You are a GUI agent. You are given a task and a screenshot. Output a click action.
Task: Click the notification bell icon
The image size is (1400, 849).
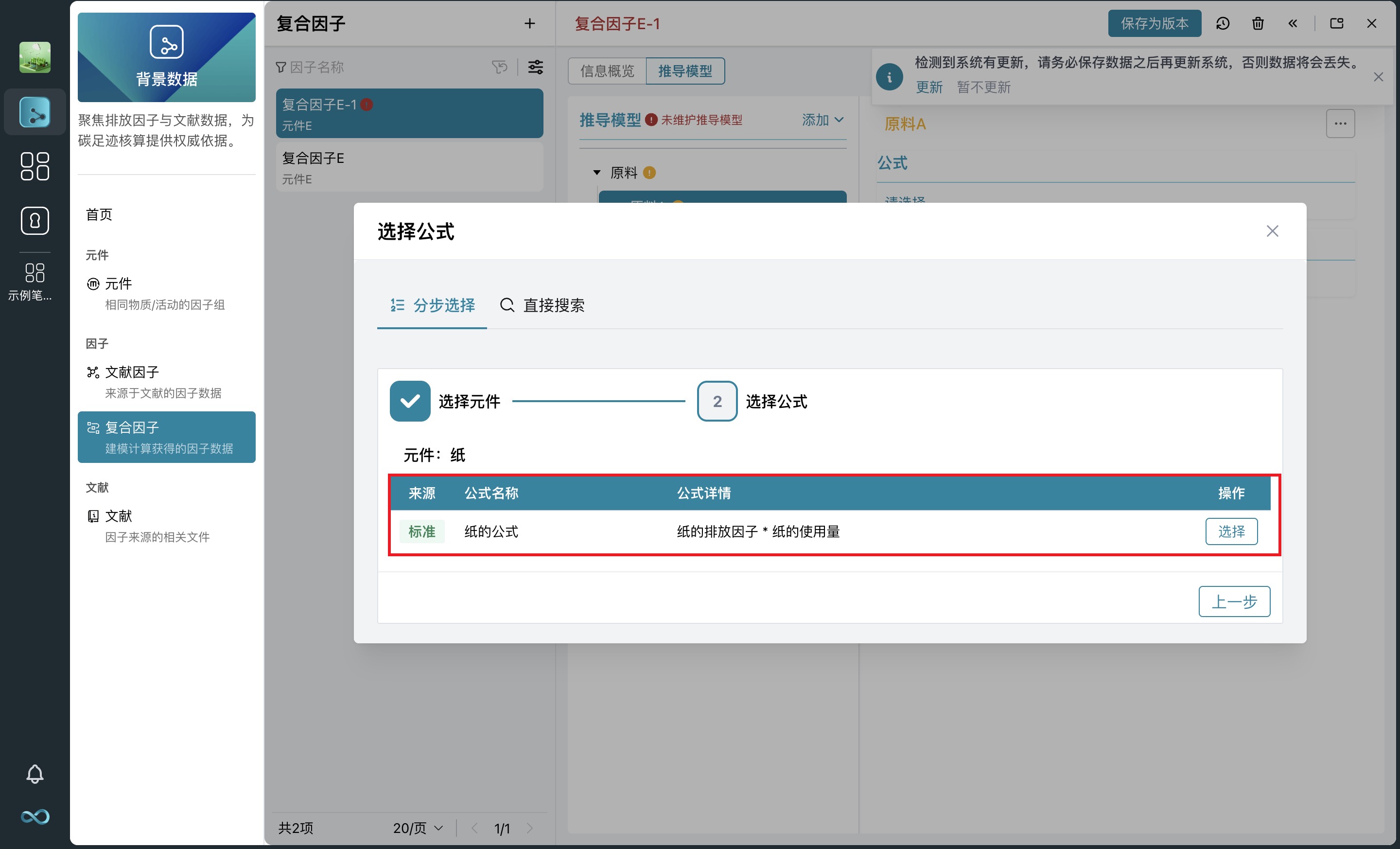pos(35,774)
